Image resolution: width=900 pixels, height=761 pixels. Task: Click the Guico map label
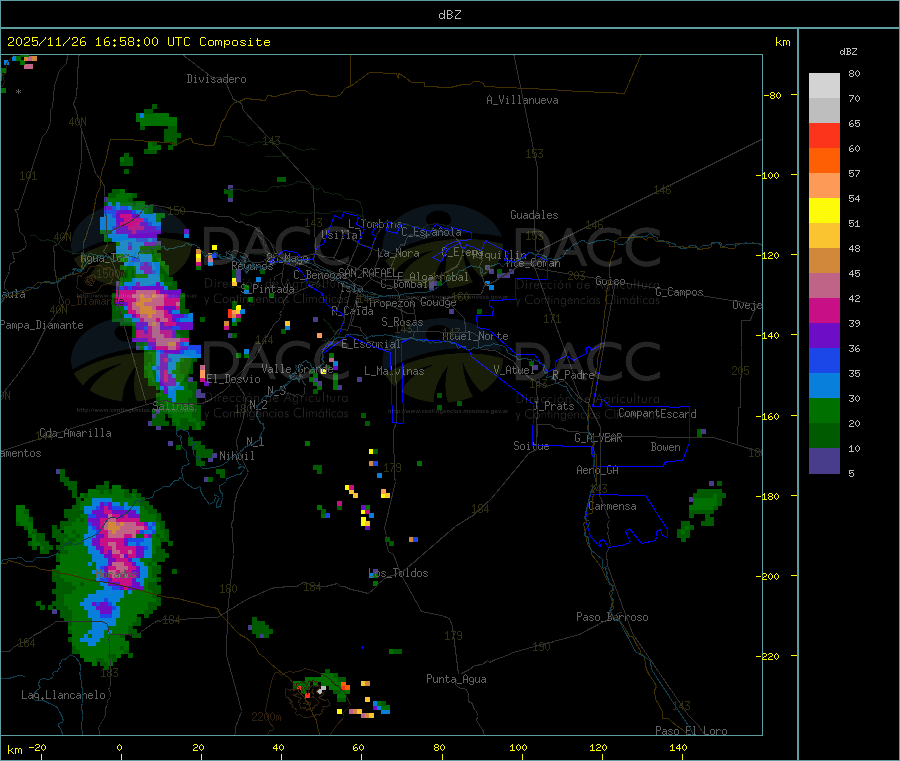(610, 281)
